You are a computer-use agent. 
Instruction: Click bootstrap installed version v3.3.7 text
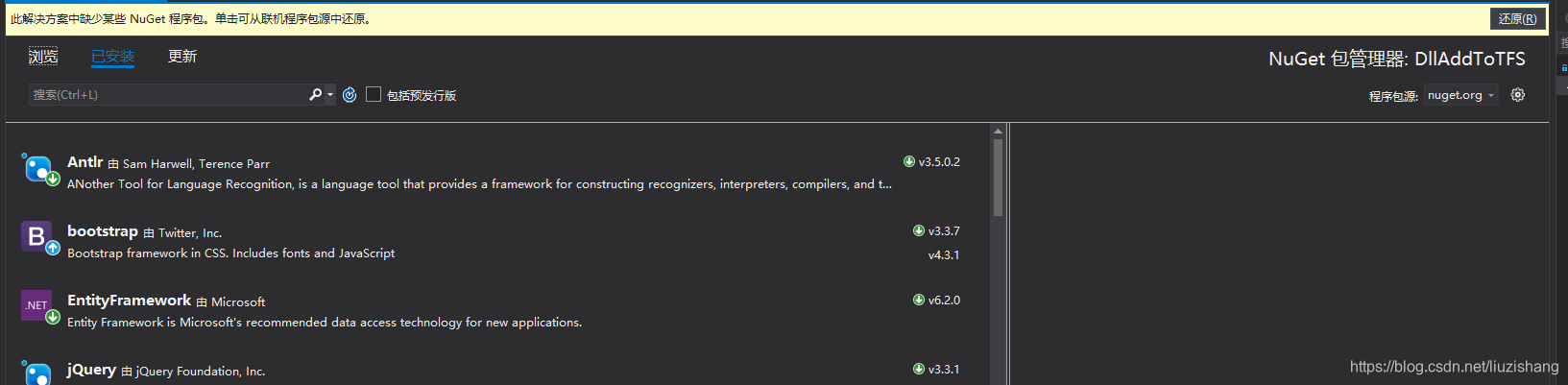pyautogui.click(x=944, y=230)
